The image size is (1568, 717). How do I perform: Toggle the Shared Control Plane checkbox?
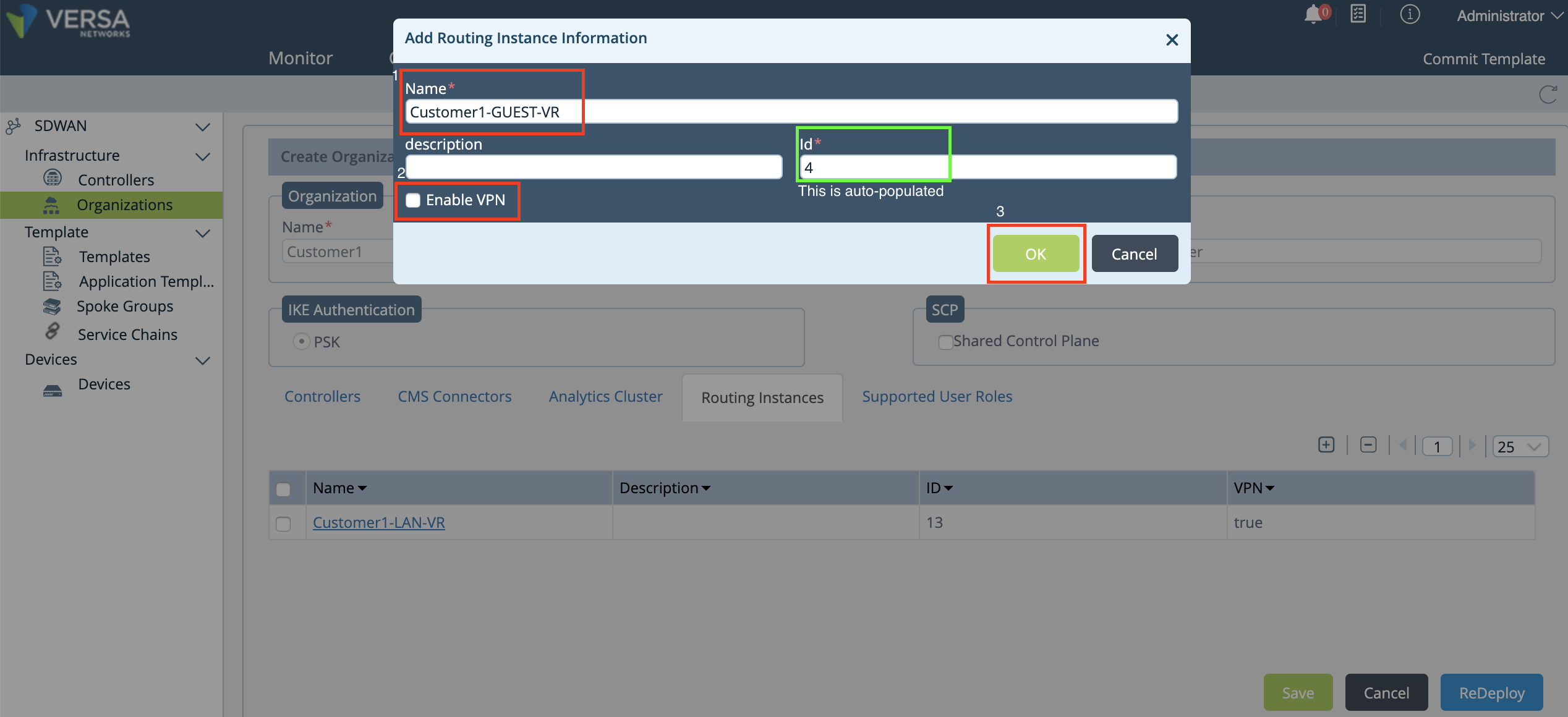pos(945,342)
